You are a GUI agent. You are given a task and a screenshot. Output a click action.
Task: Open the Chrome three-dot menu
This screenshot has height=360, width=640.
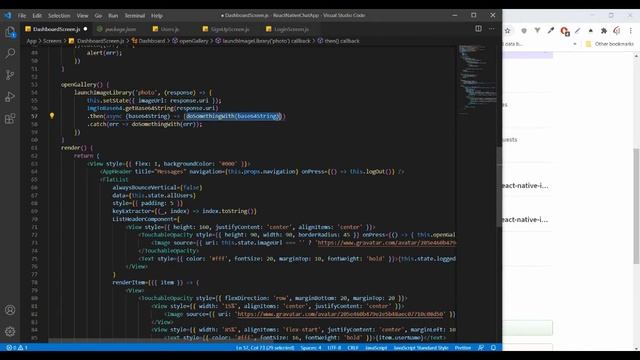pyautogui.click(x=631, y=31)
